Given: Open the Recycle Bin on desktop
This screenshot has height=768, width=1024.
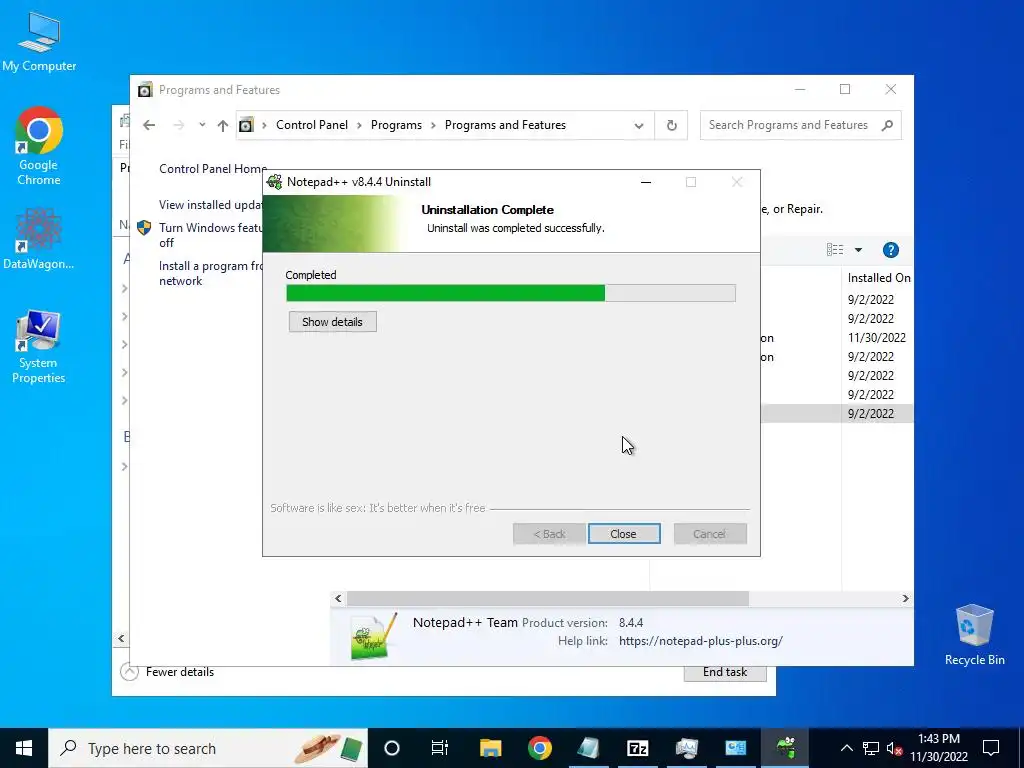Looking at the screenshot, I should click(x=974, y=635).
